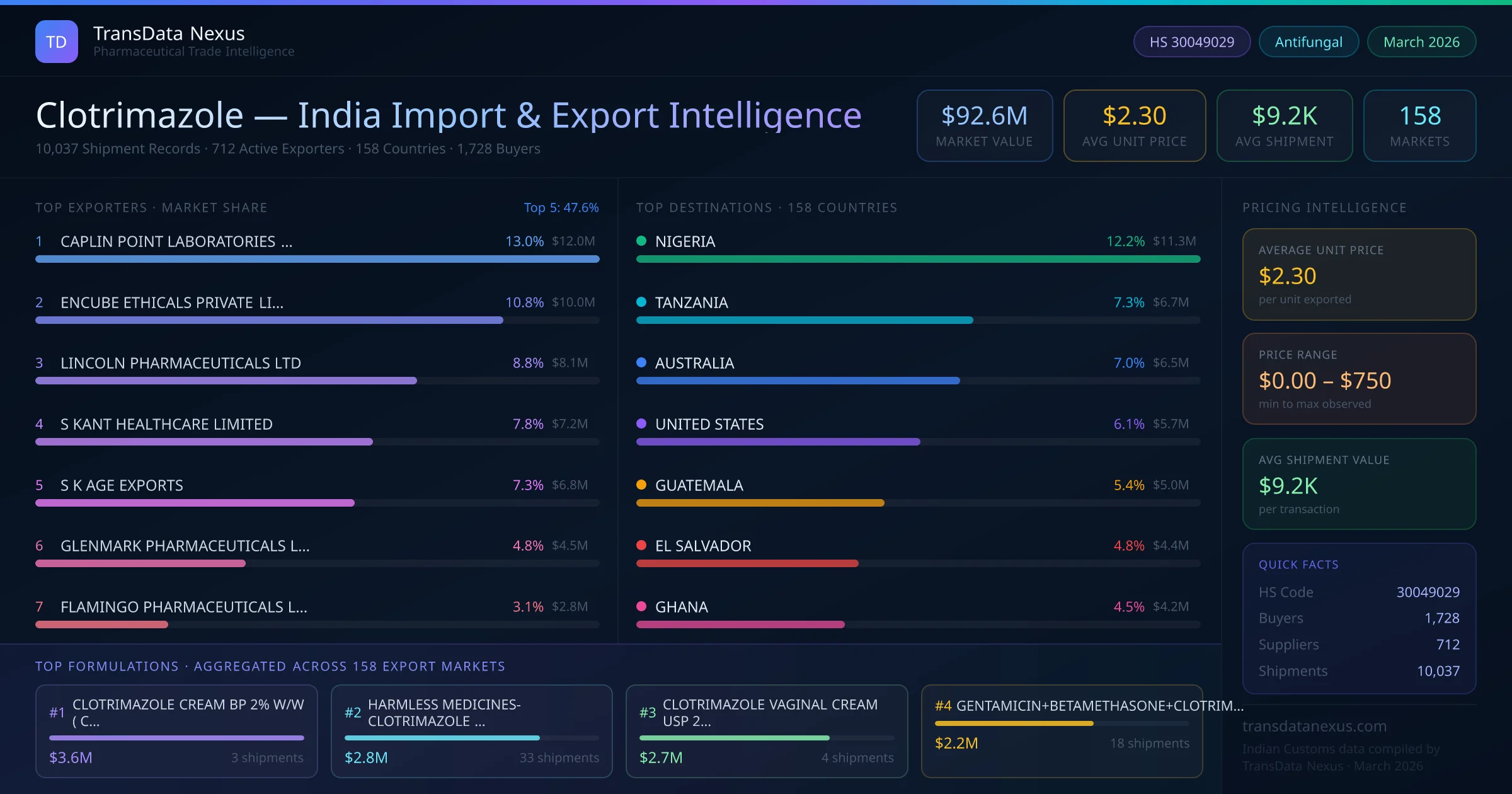Image resolution: width=1512 pixels, height=794 pixels.
Task: Open the Gentamicin+Betamethasone formulation card
Action: pos(1062,730)
